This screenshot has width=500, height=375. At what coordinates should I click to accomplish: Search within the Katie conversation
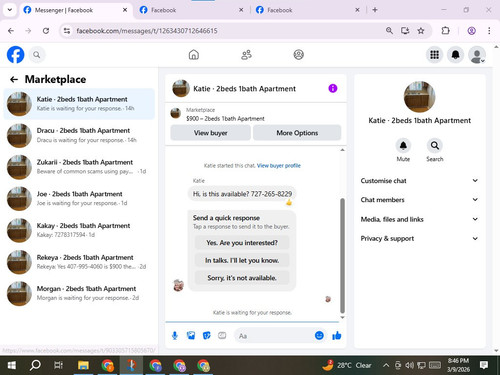click(x=435, y=145)
